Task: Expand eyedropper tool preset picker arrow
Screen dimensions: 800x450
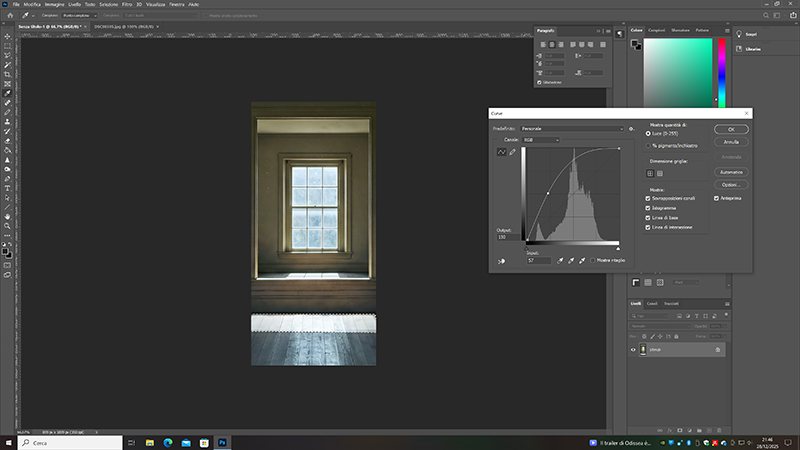Action: 33,16
